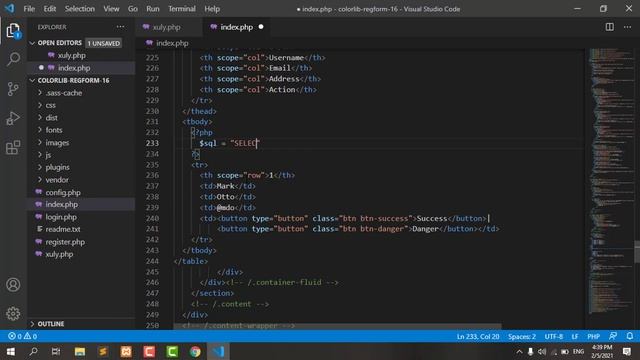This screenshot has height=360, width=640.
Task: Open the Terminal menu
Action: (x=182, y=9)
